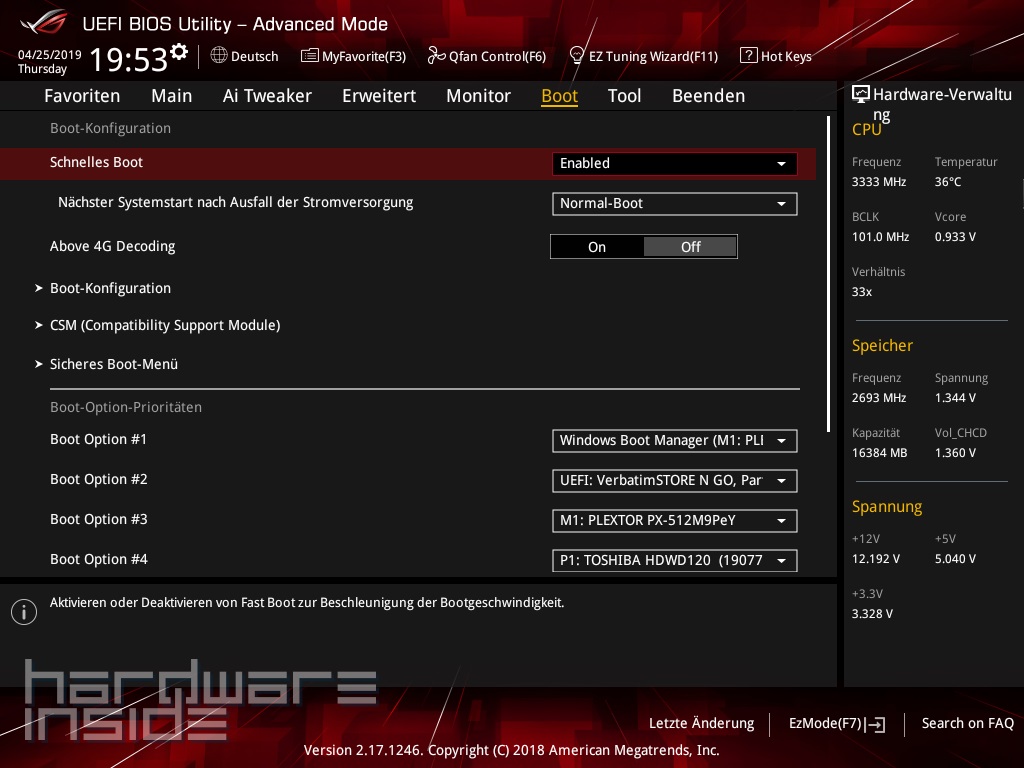1024x768 pixels.
Task: Open MyFavorite(F3) list icon
Action: (310, 56)
